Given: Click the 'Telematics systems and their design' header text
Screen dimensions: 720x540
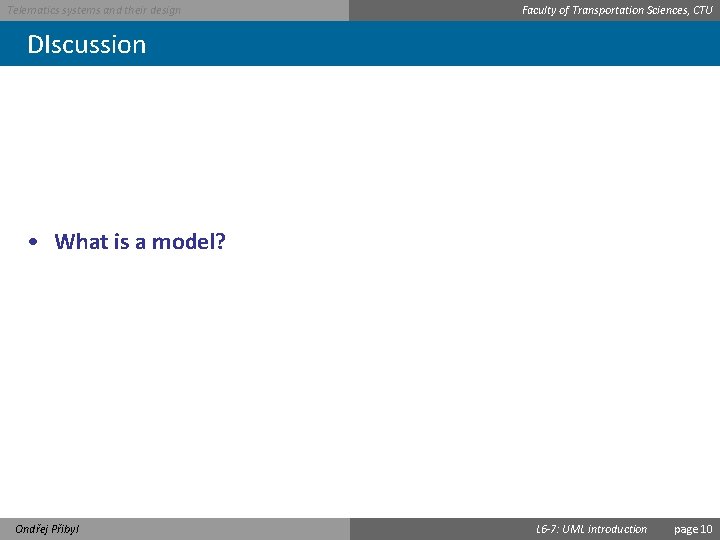Looking at the screenshot, I should pos(94,10).
